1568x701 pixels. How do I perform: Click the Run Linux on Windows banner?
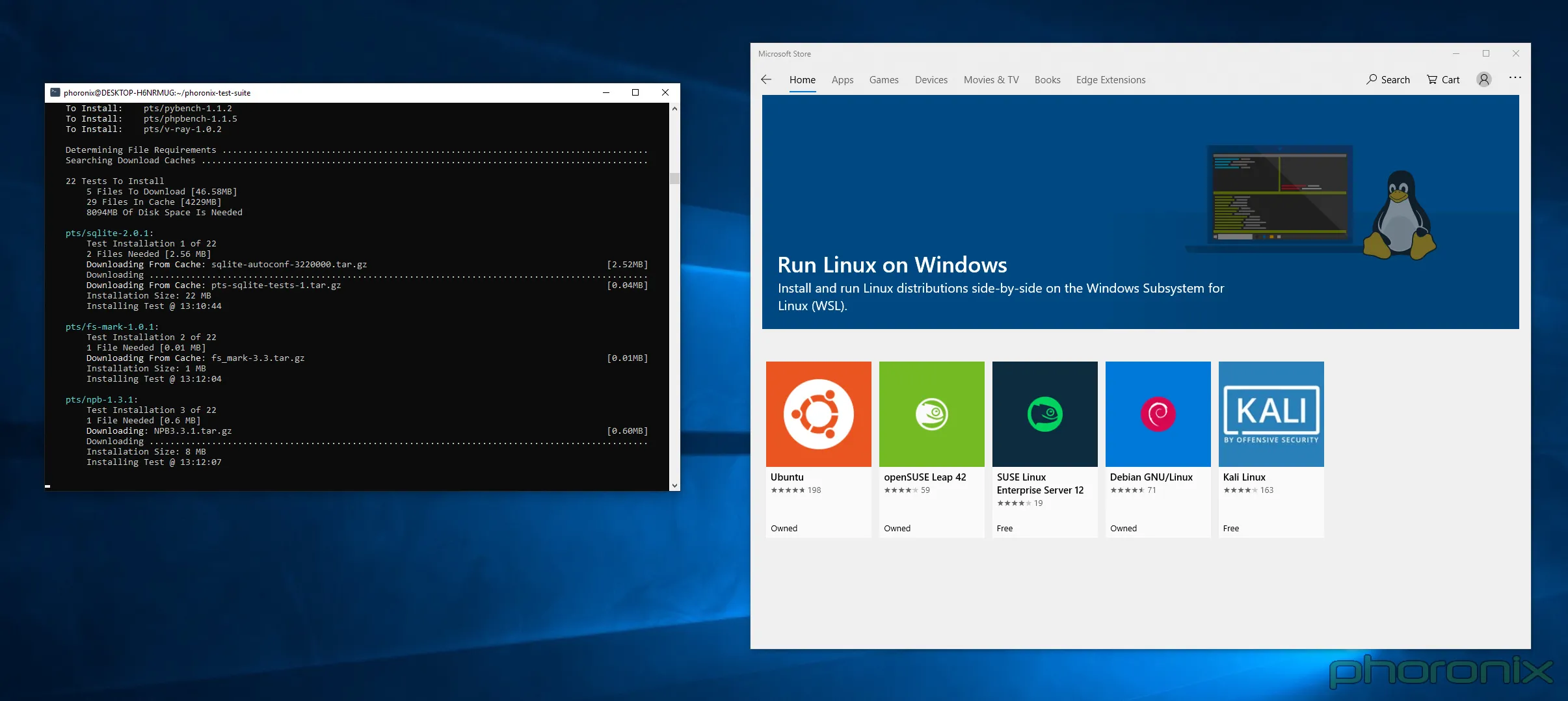(x=1140, y=212)
